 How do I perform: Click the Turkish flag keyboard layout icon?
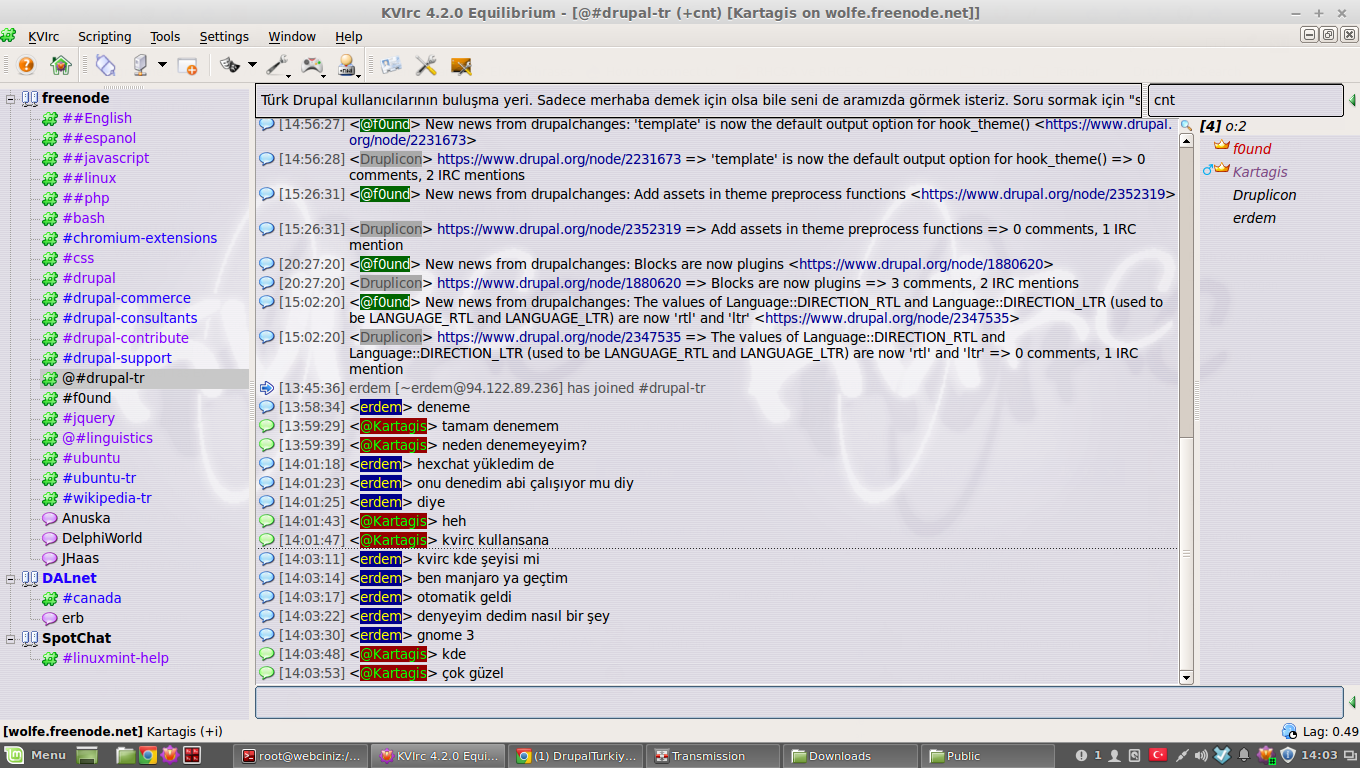[1159, 755]
